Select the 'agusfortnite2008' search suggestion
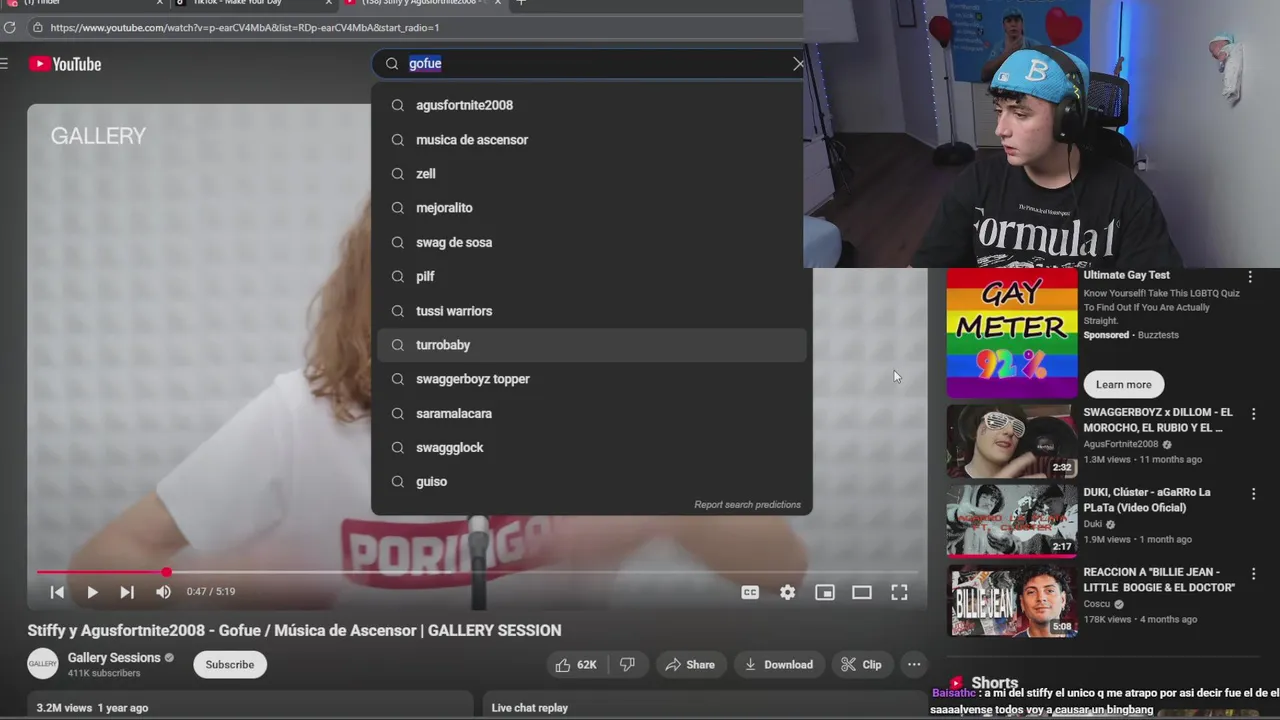Viewport: 1280px width, 720px height. (x=591, y=105)
